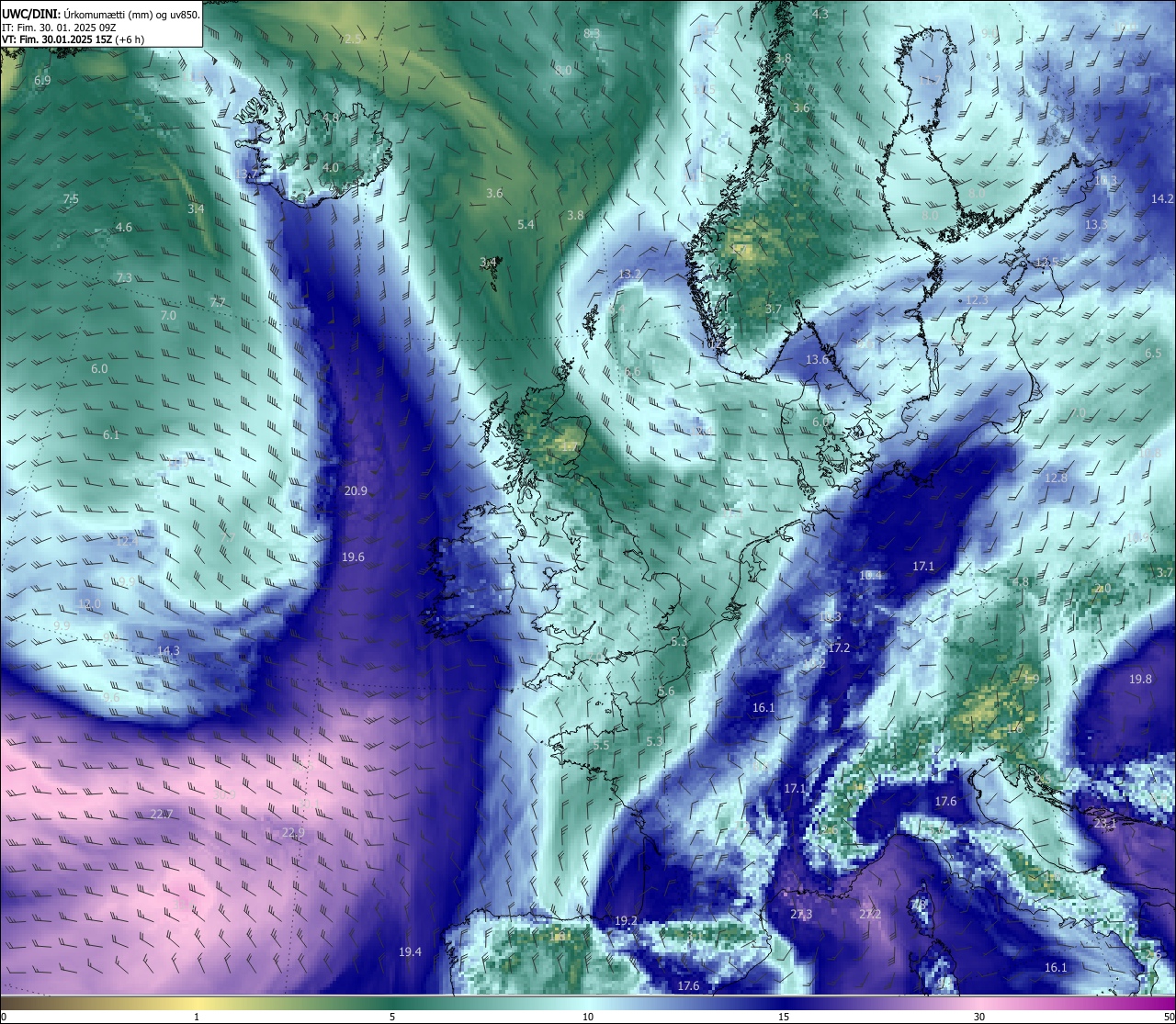Click the 27.3 value in the Mediterranean
The width and height of the screenshot is (1176, 1024).
(801, 915)
